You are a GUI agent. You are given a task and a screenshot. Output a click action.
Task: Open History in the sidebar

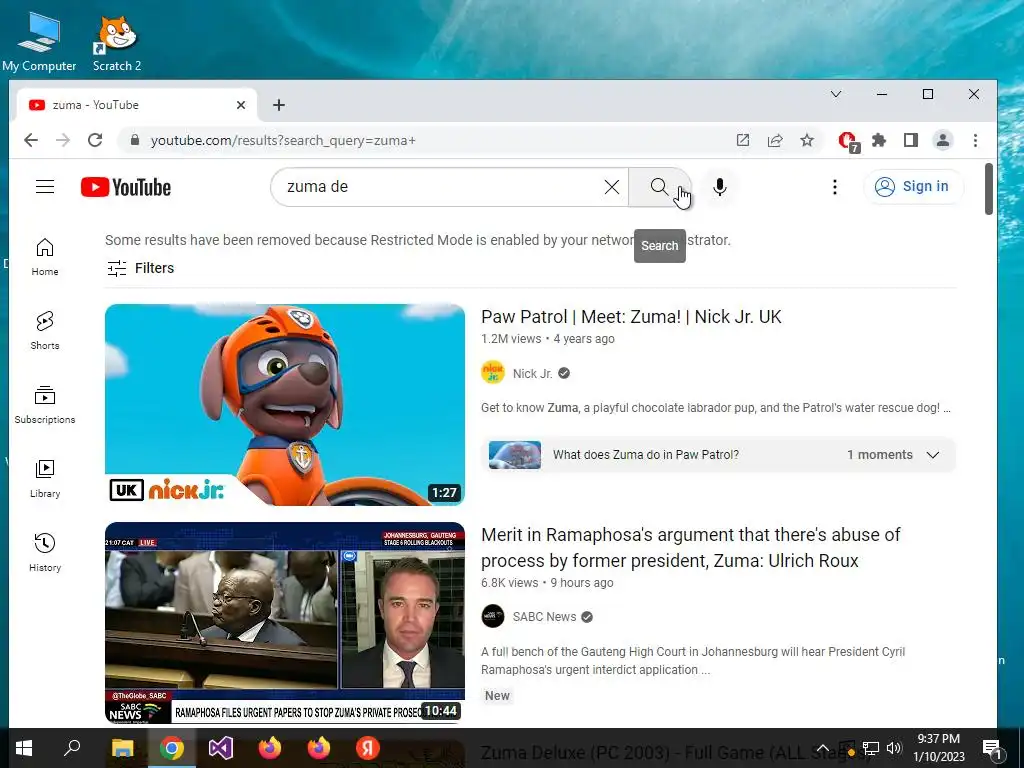tap(45, 552)
